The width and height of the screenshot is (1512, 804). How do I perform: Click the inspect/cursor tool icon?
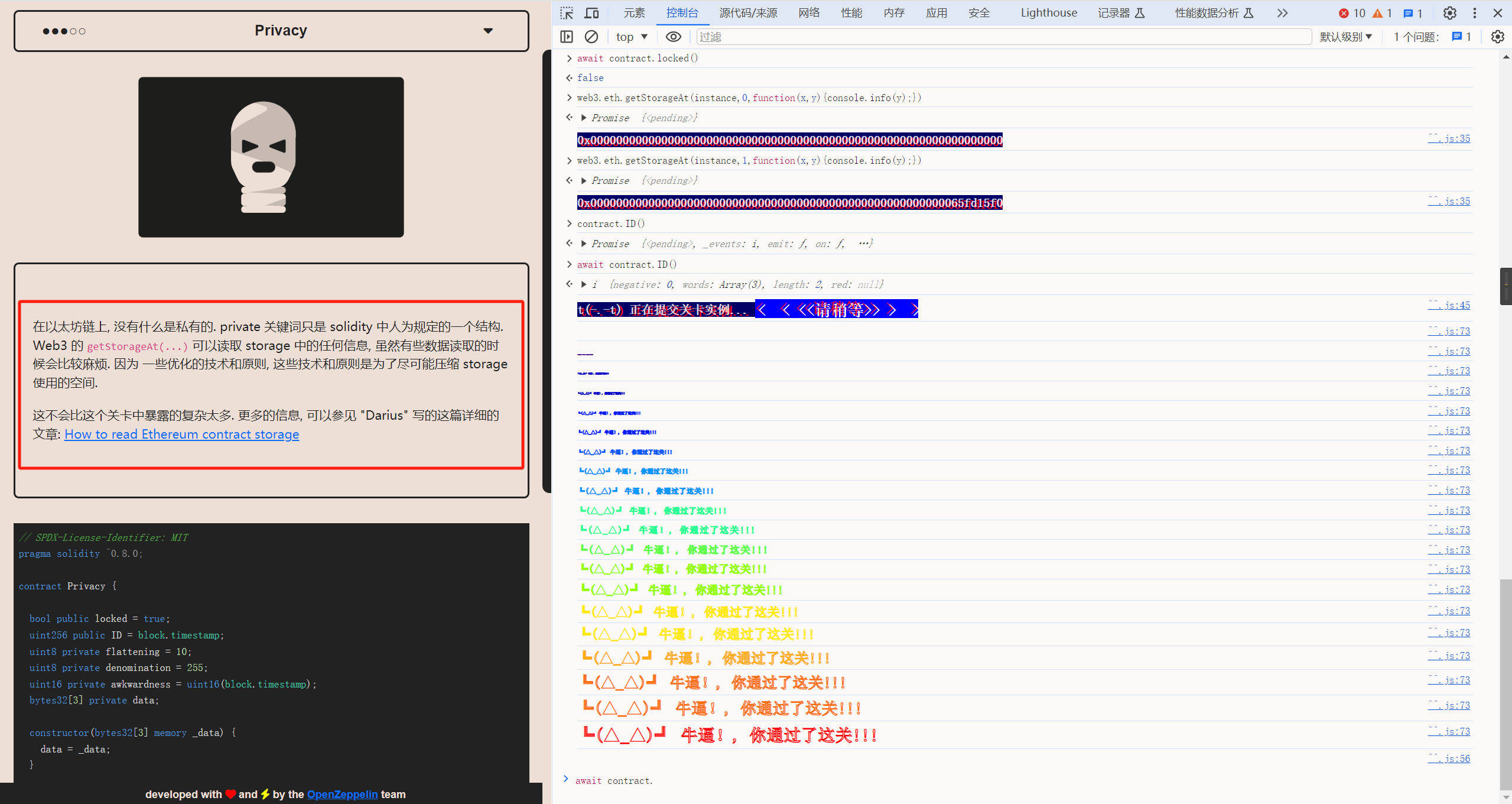(x=565, y=12)
